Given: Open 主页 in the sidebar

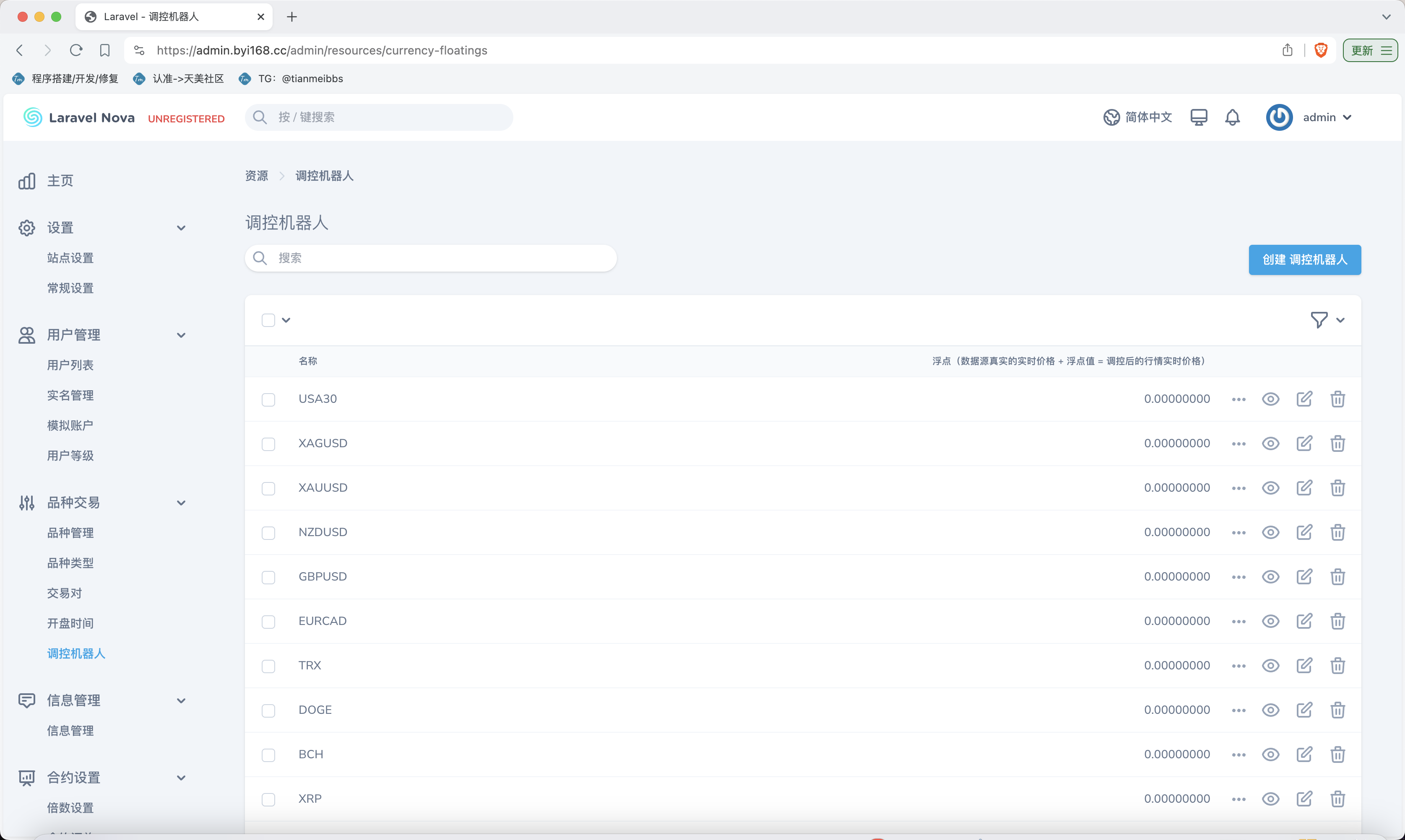Looking at the screenshot, I should pyautogui.click(x=60, y=181).
